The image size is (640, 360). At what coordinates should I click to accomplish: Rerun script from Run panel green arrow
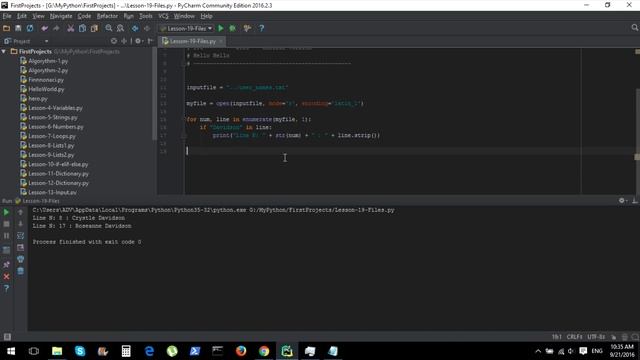tap(7, 212)
